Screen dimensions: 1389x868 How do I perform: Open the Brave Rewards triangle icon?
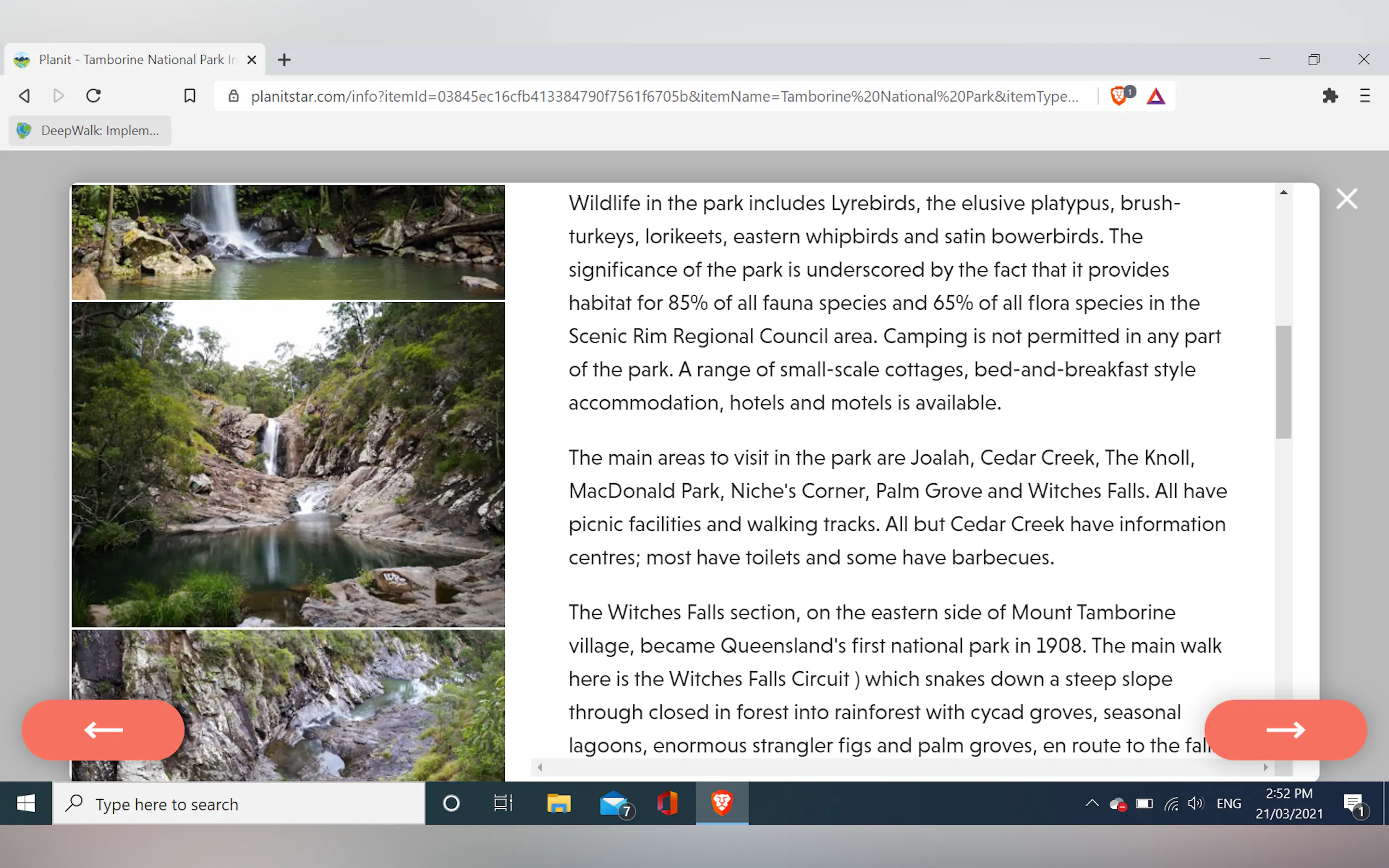(x=1155, y=96)
